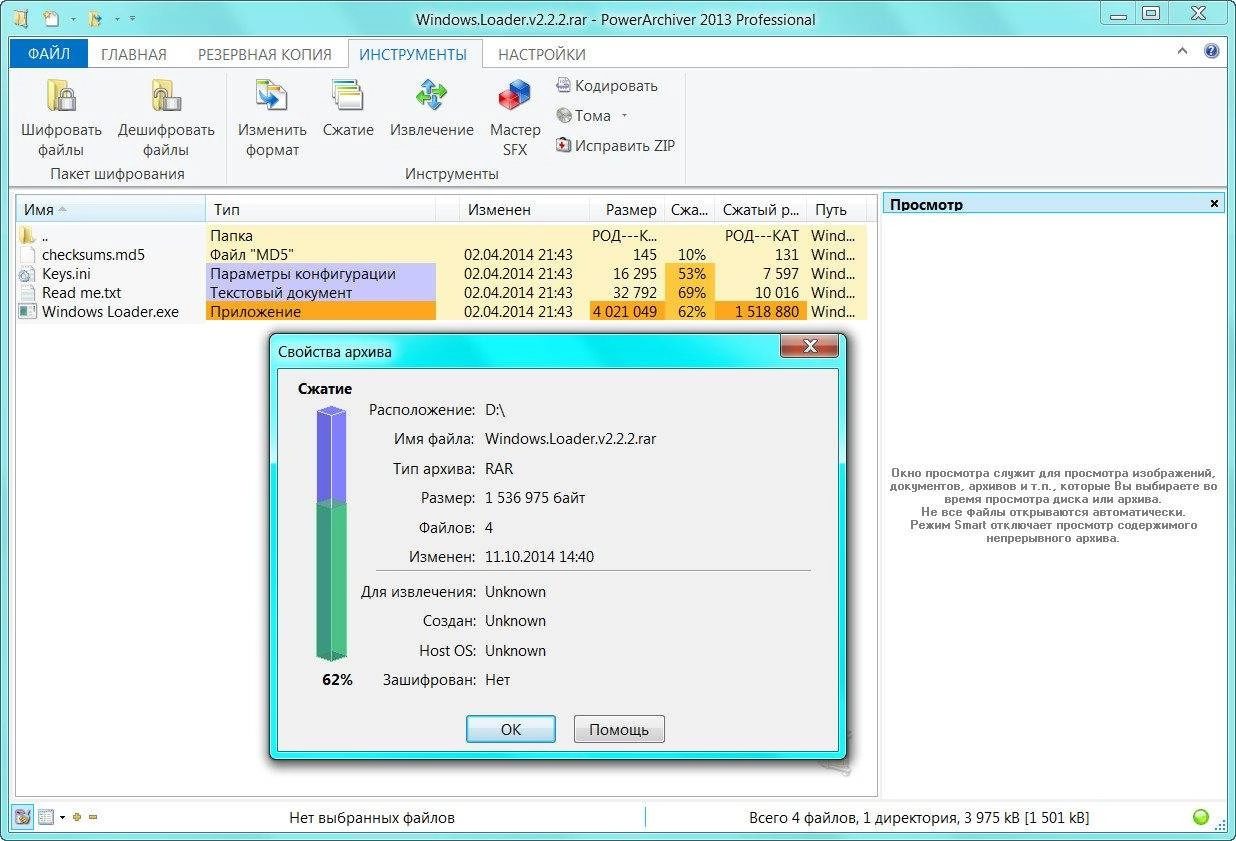
Task: Click the Помощь button
Action: 619,730
